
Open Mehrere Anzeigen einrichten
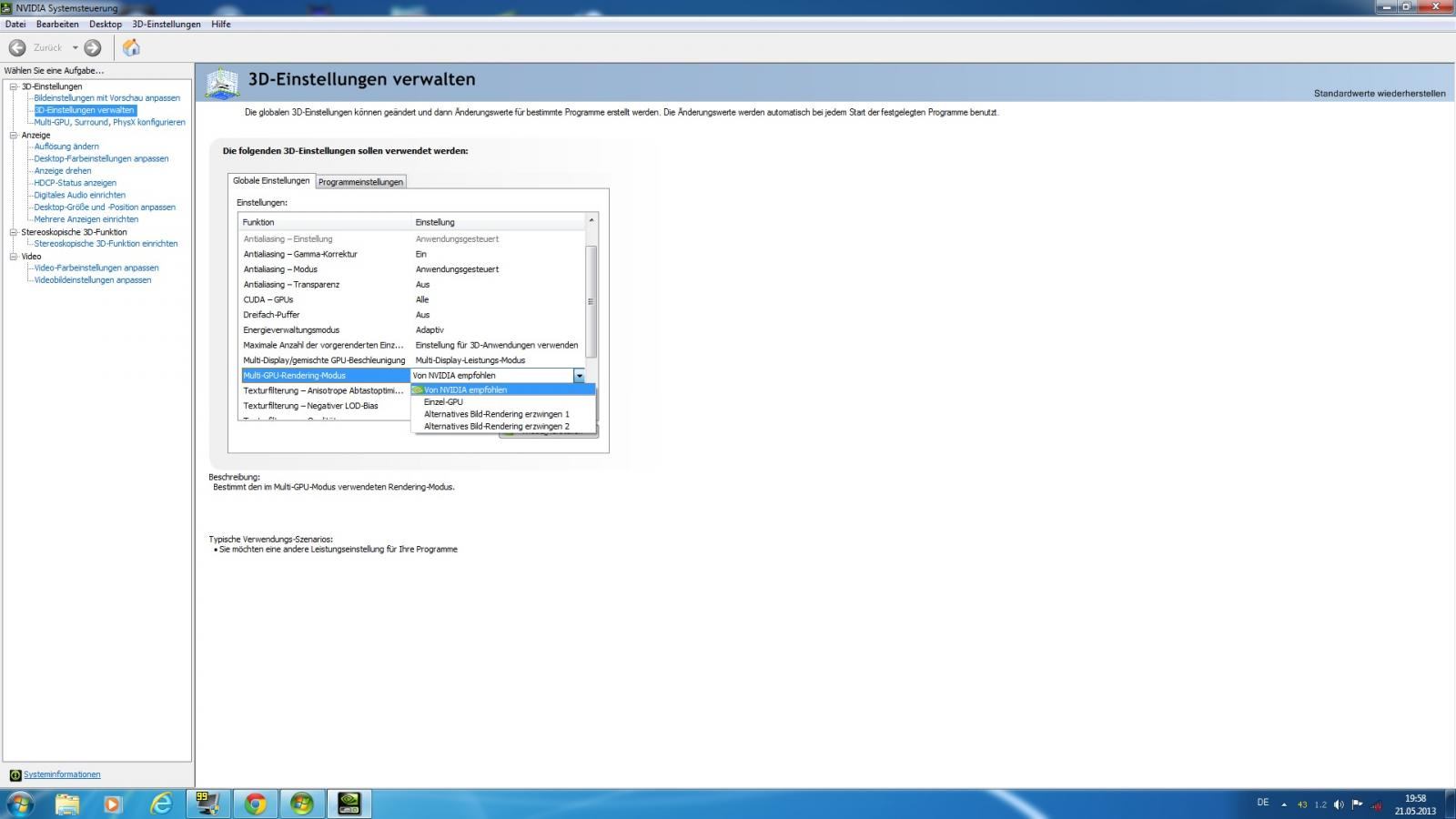[x=86, y=219]
